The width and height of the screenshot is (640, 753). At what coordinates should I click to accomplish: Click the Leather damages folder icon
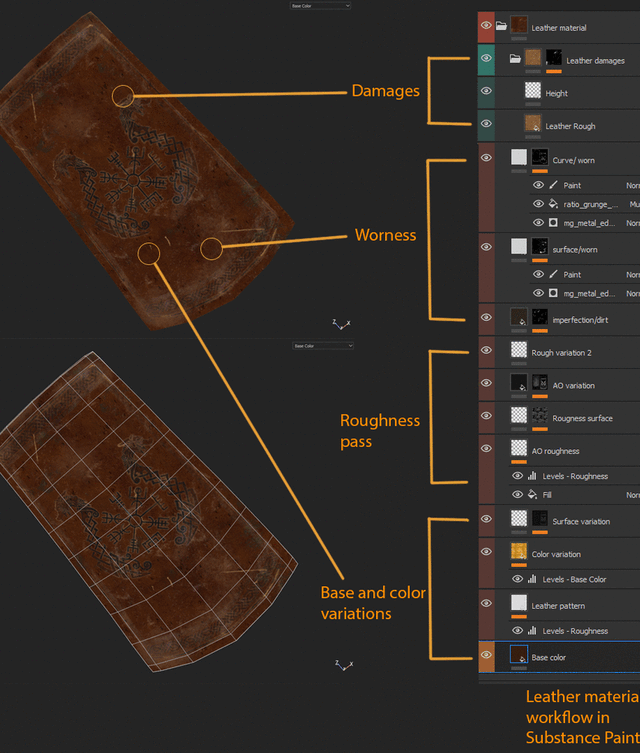point(514,59)
